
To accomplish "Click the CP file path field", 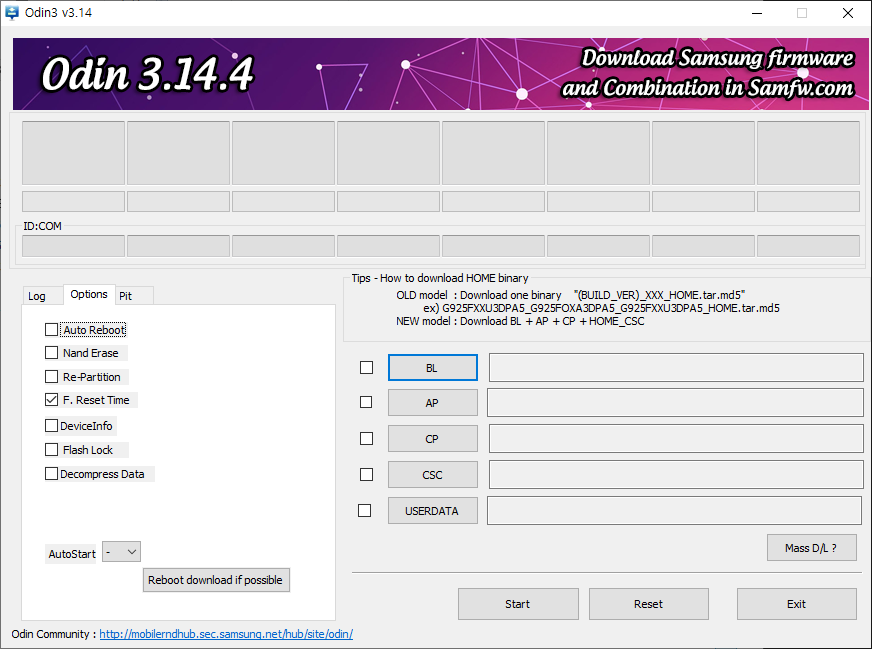I will [x=676, y=438].
